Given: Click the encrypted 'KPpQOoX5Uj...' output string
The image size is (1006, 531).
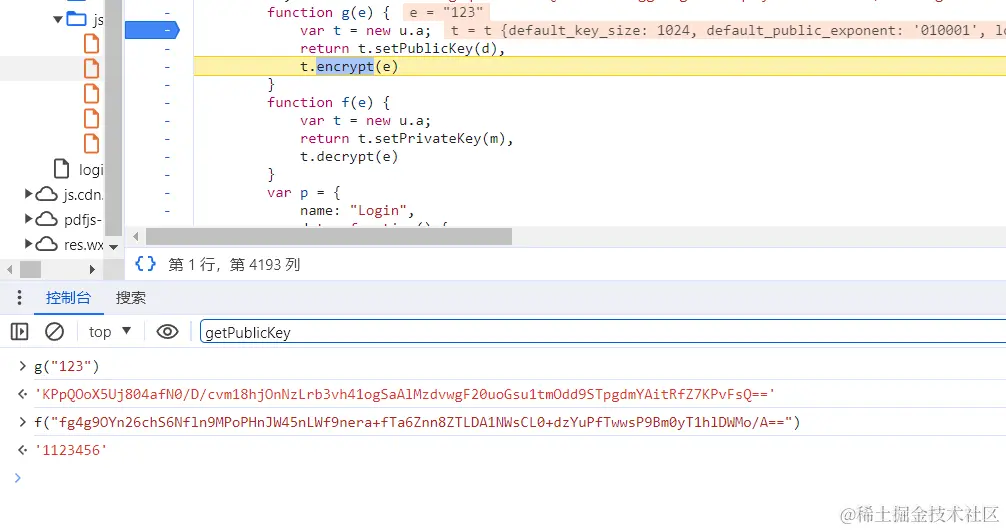Looking at the screenshot, I should click(x=404, y=394).
